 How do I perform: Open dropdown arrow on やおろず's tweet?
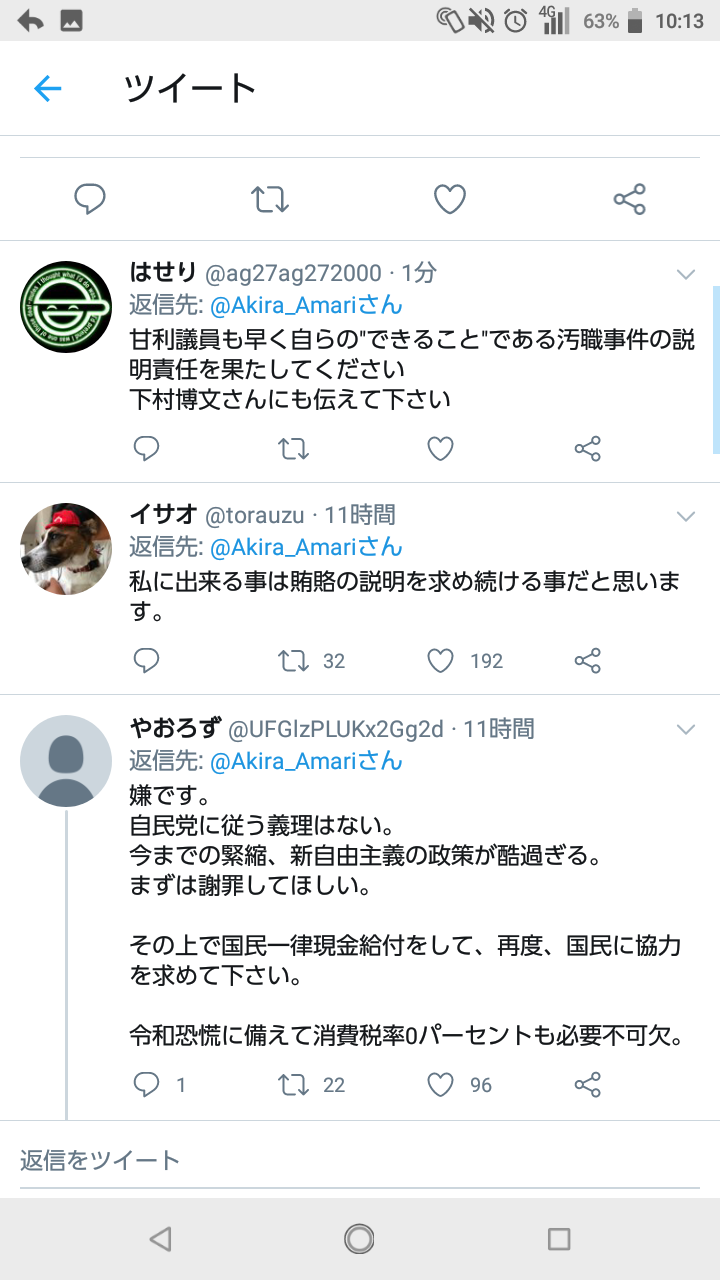tap(686, 729)
